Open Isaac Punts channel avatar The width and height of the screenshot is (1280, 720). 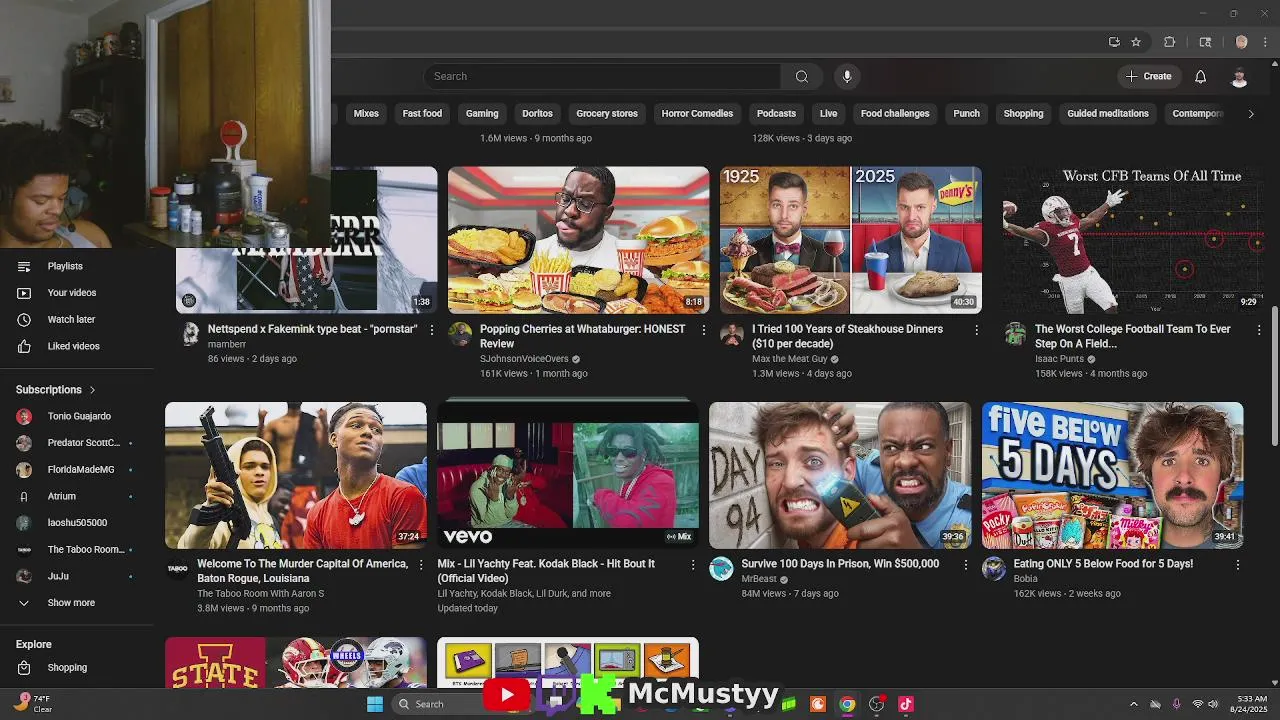click(1015, 334)
